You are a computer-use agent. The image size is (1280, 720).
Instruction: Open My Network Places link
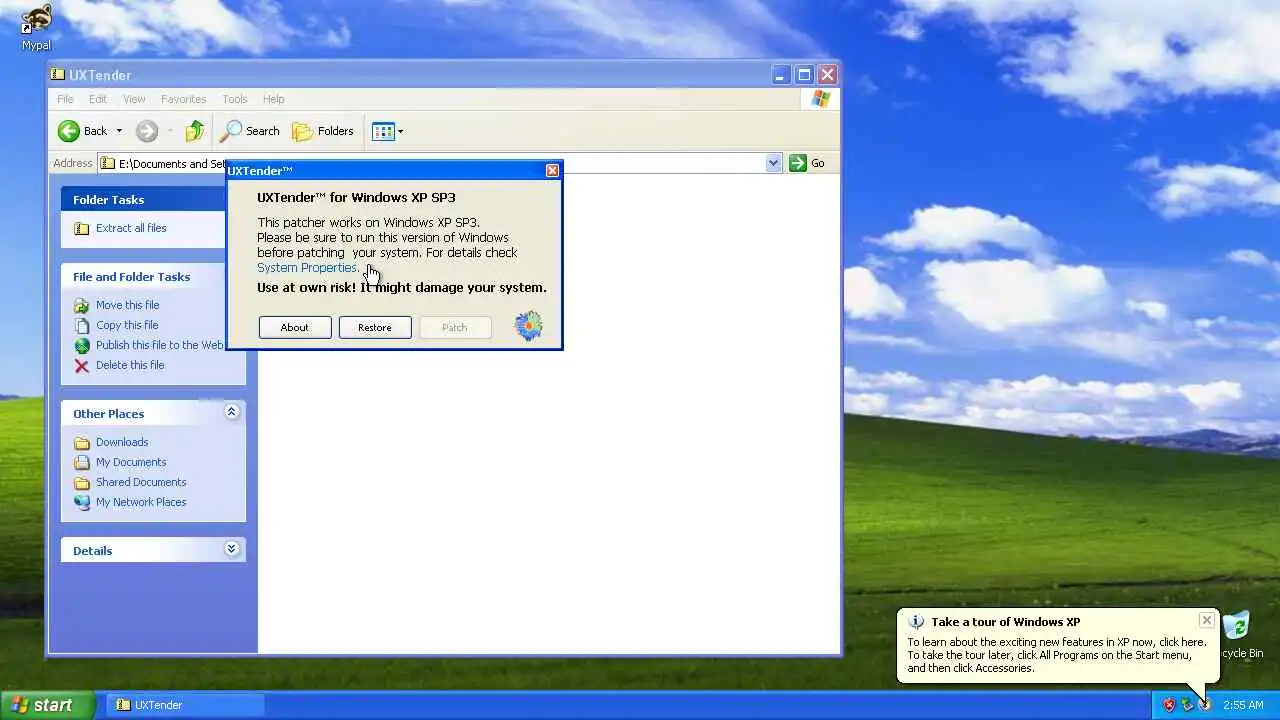[x=141, y=502]
